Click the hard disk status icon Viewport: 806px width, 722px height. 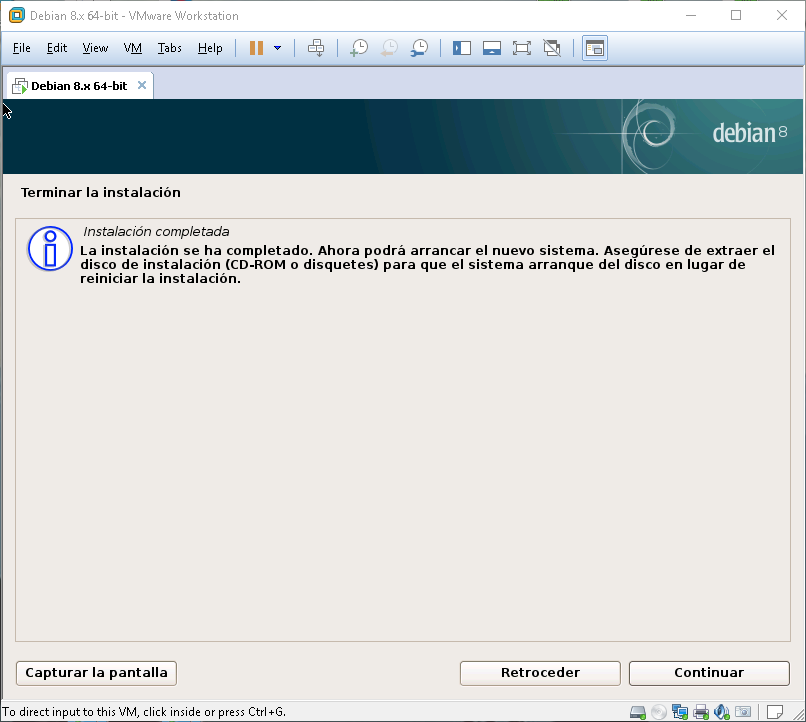(x=638, y=712)
